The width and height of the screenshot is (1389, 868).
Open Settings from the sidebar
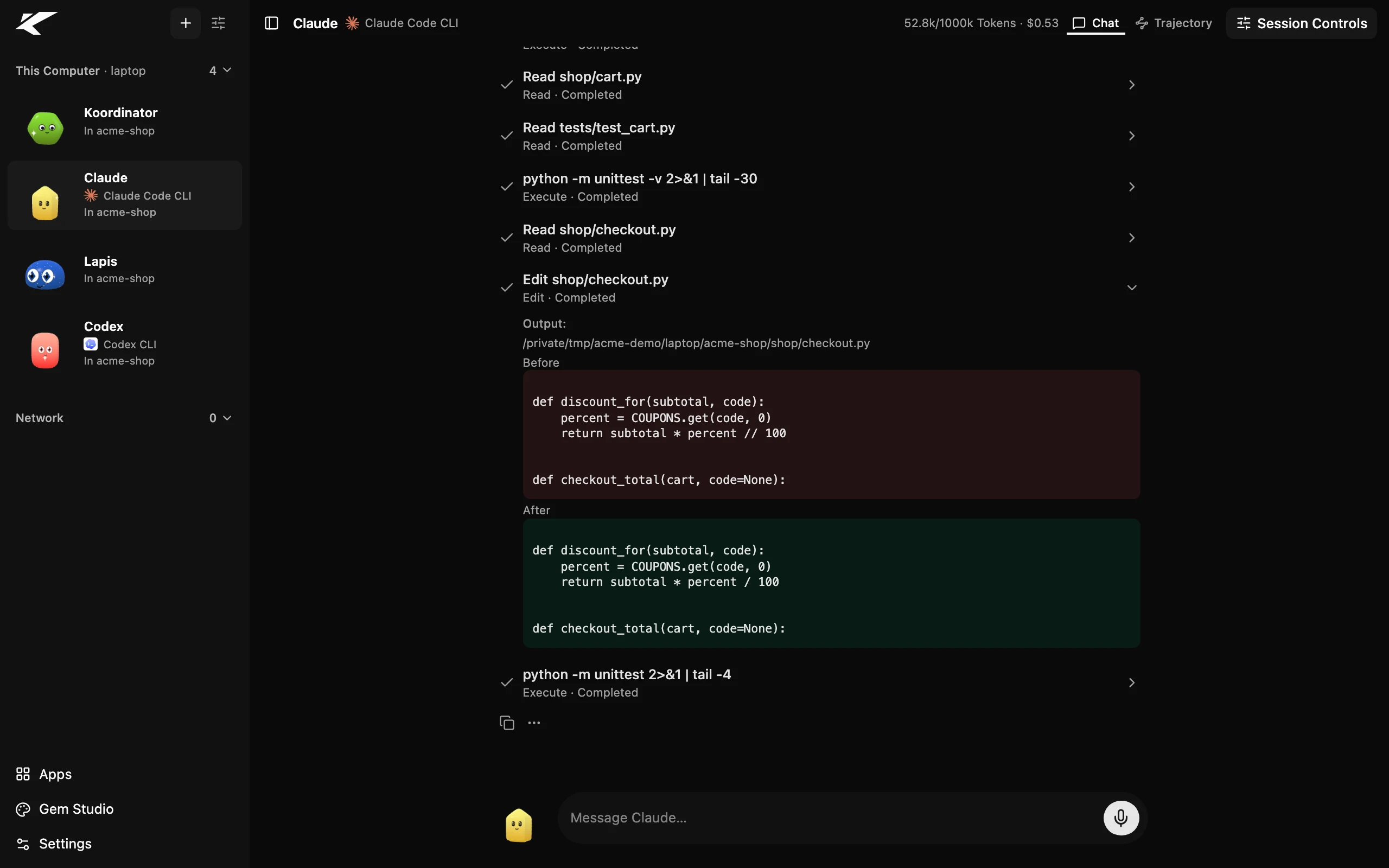point(53,844)
